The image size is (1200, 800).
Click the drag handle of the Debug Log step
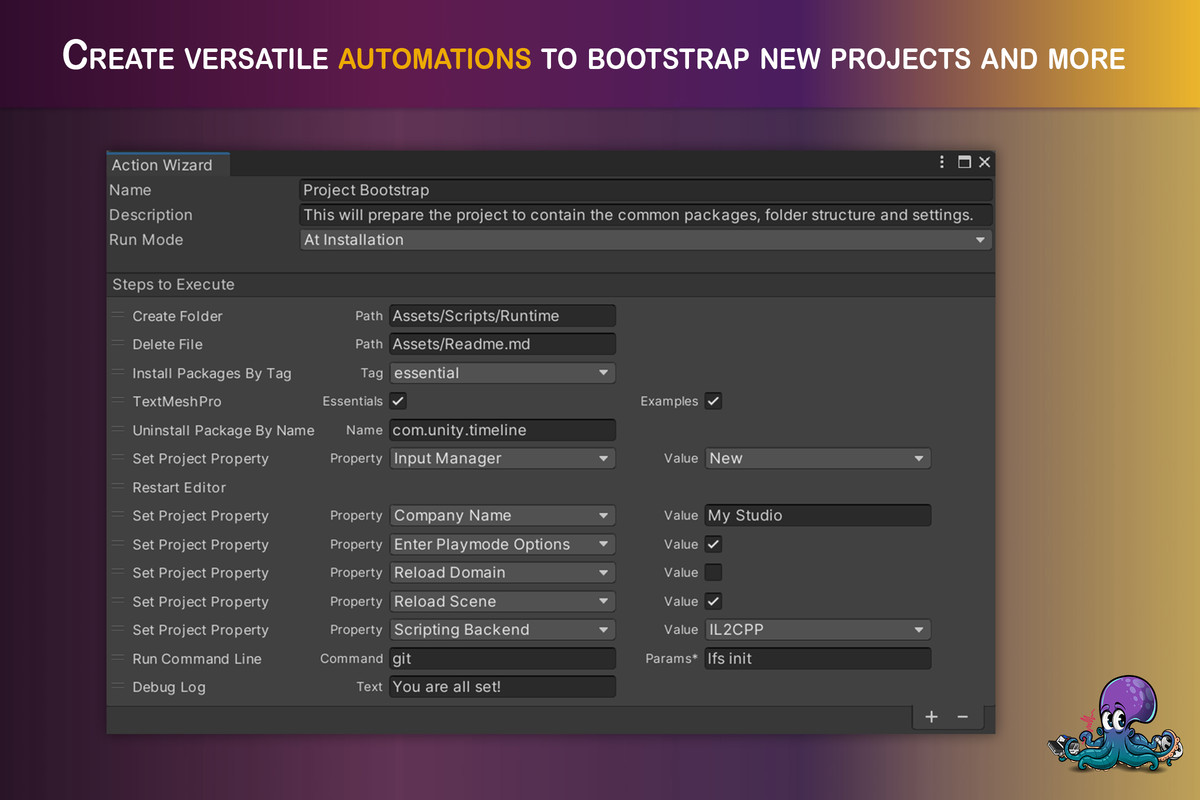(x=119, y=687)
